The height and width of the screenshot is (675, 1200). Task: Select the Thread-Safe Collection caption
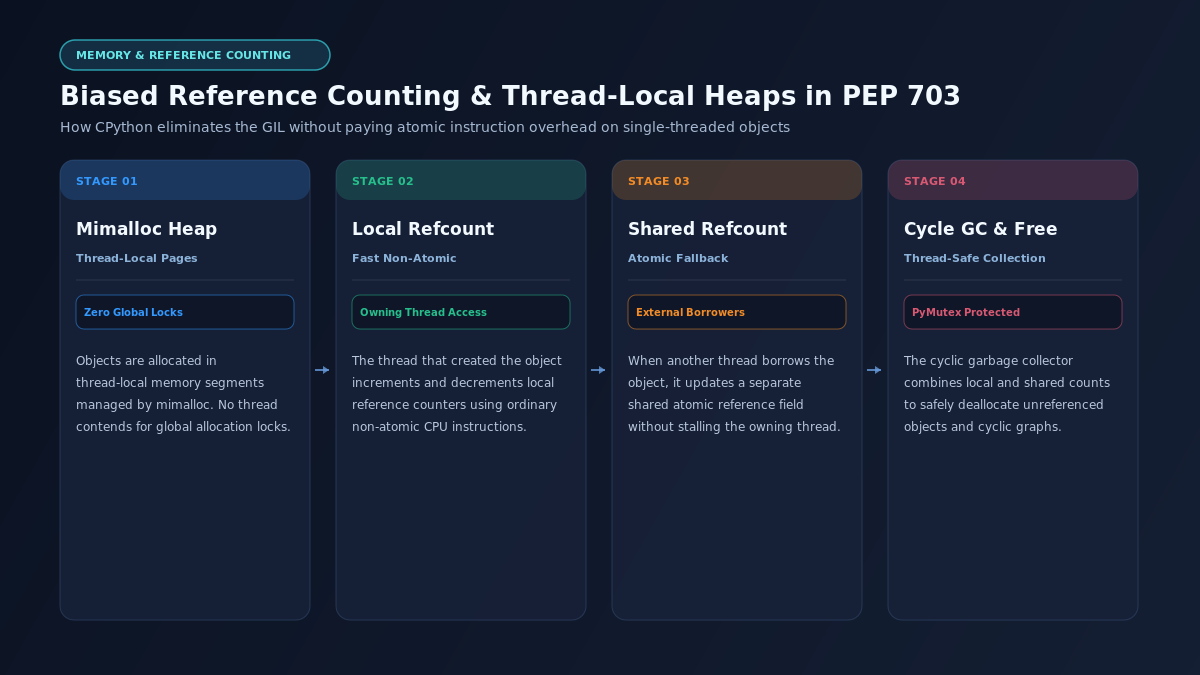[975, 258]
